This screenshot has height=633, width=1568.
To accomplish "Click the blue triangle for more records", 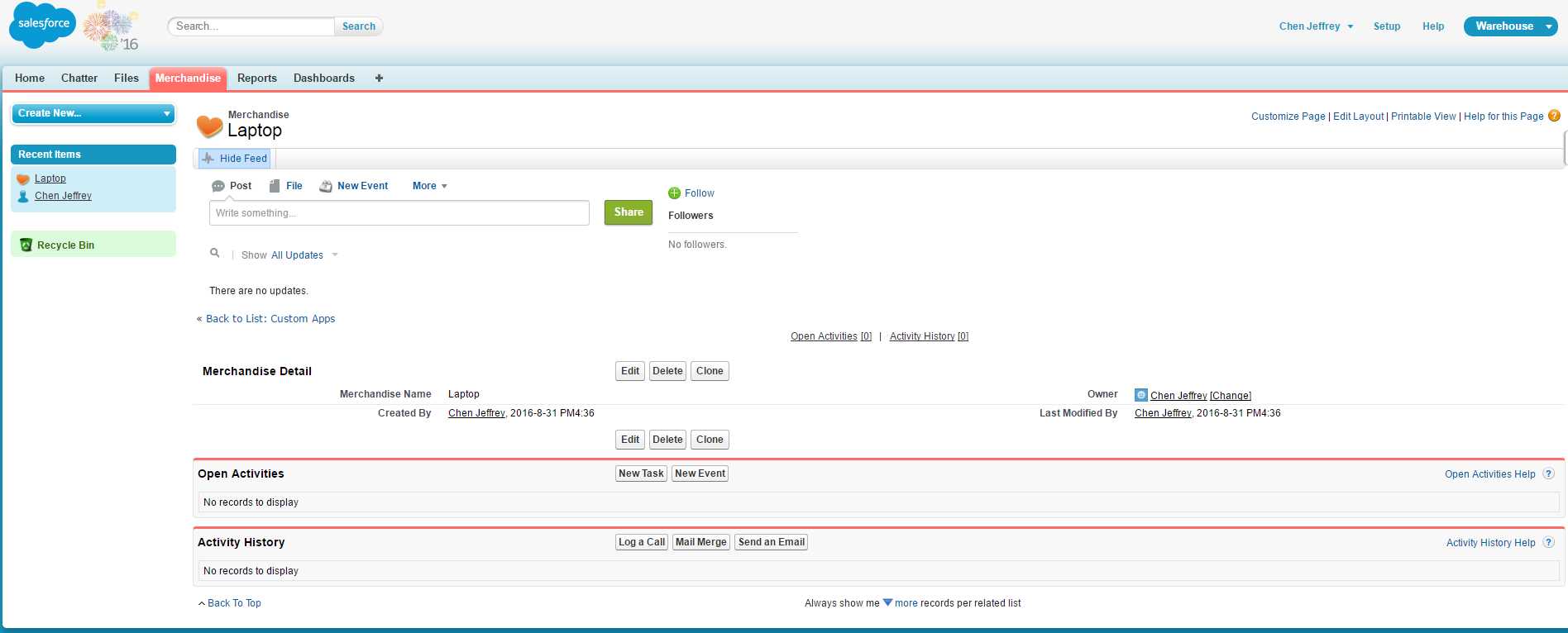I will tap(887, 602).
